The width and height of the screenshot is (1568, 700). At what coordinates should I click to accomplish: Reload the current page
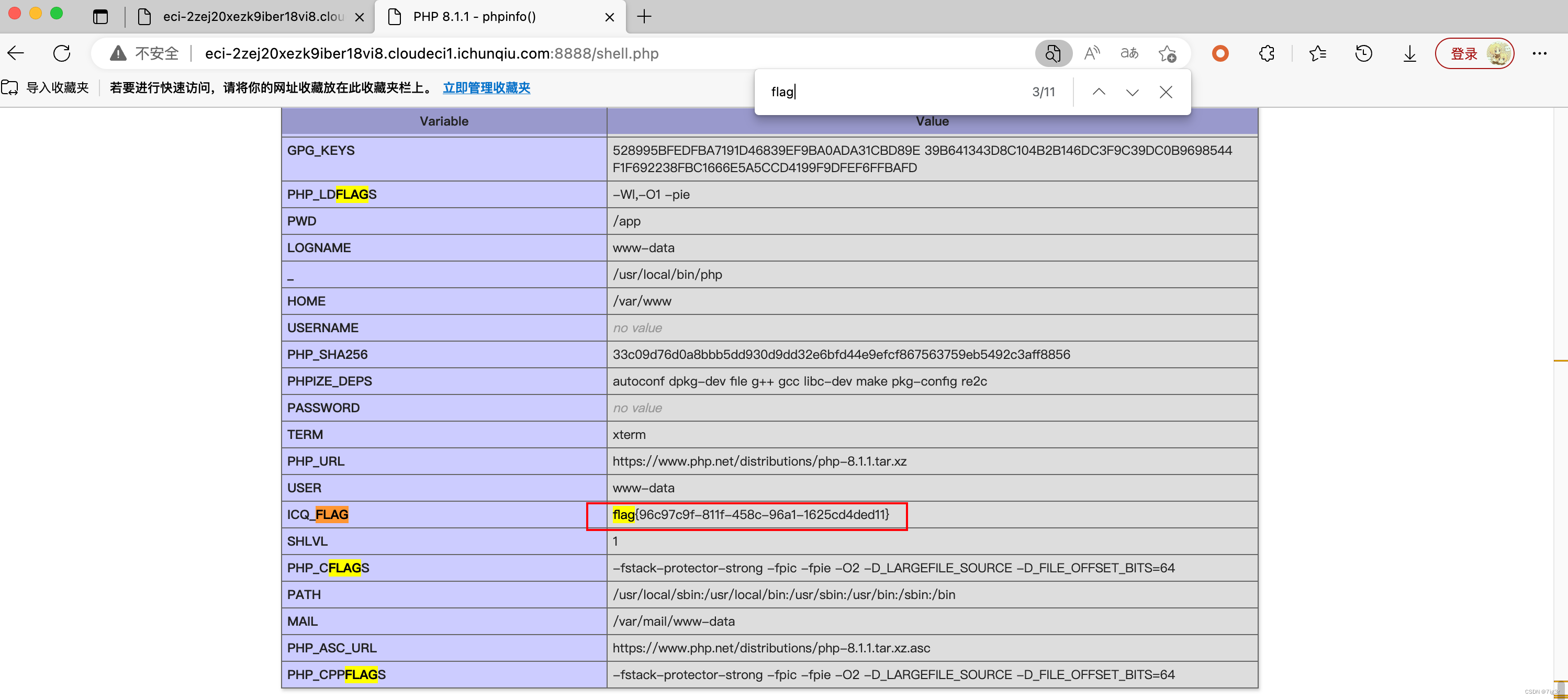point(61,53)
